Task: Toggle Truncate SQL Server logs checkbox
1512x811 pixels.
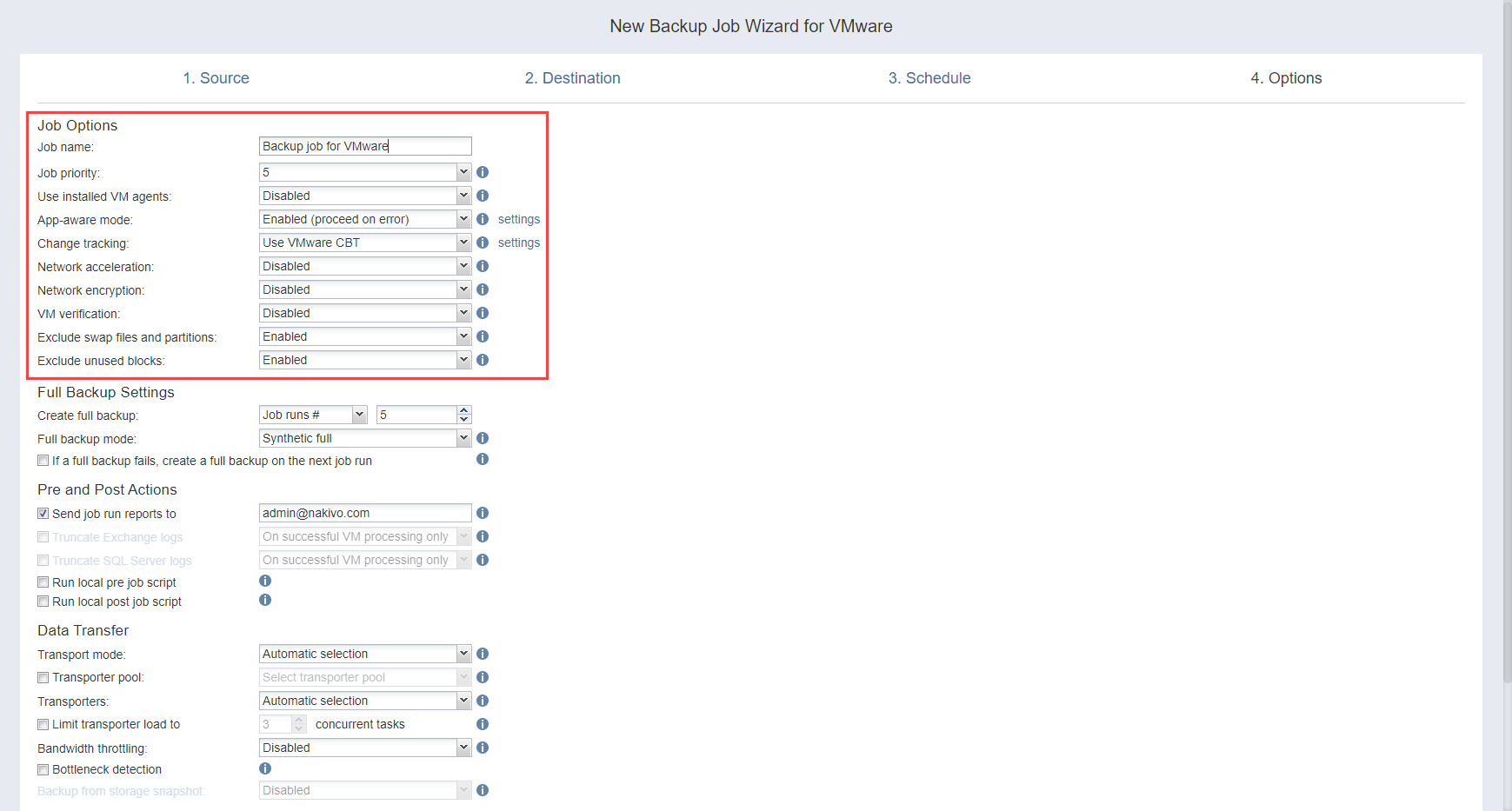Action: click(43, 561)
